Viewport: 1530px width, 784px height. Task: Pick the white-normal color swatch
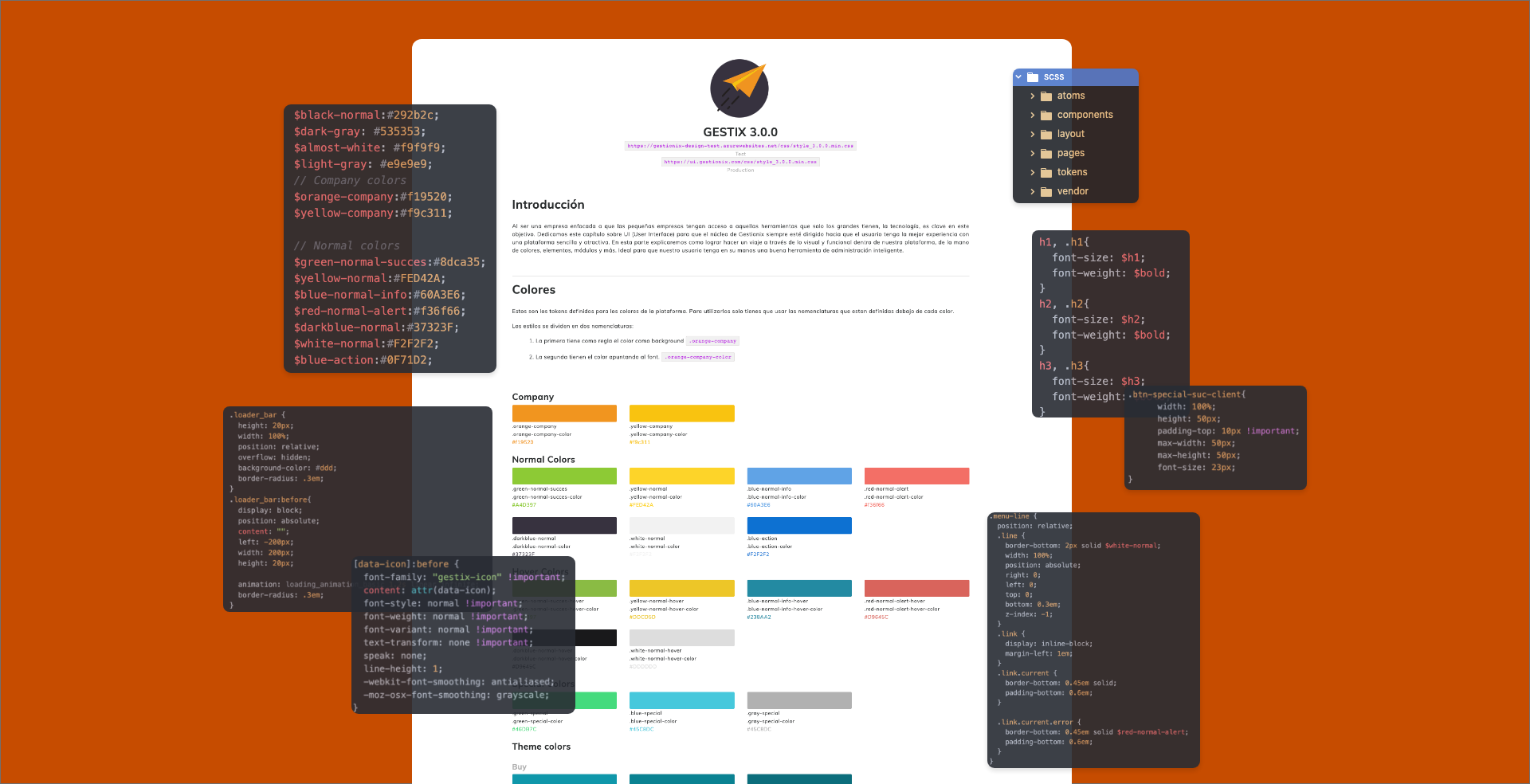coord(682,526)
